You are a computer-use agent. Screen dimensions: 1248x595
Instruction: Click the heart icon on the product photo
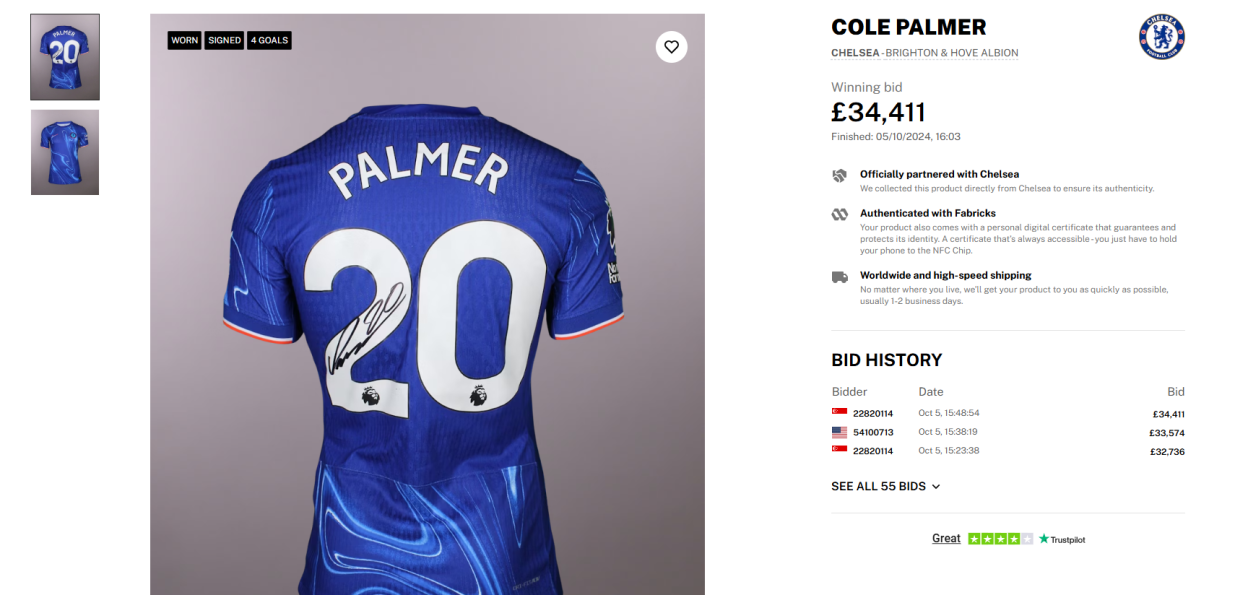[x=671, y=46]
